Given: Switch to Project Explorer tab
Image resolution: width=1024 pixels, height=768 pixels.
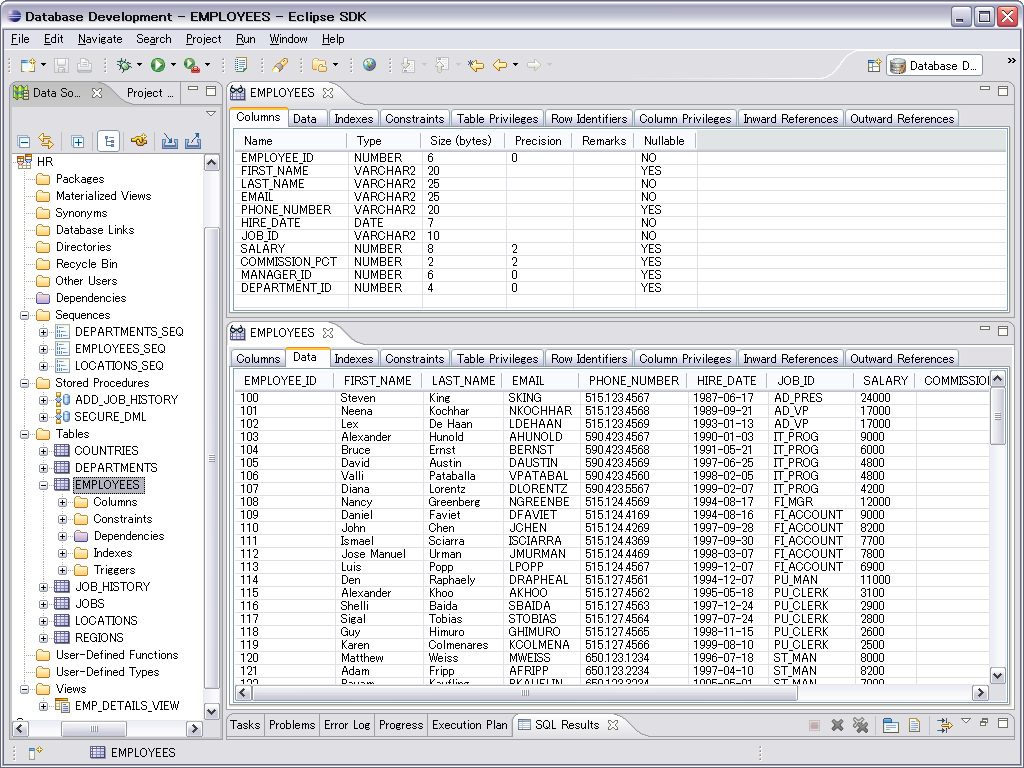Looking at the screenshot, I should click(x=150, y=93).
